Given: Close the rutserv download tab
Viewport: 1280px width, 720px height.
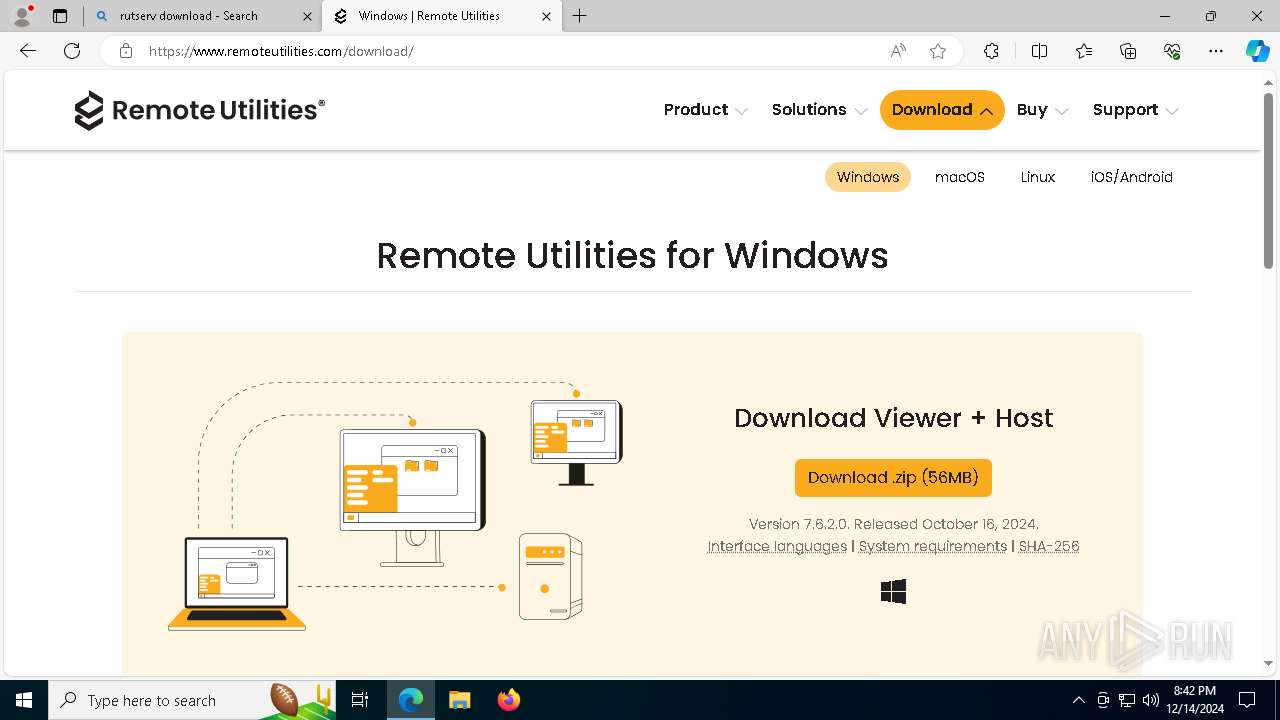Looking at the screenshot, I should coord(307,16).
